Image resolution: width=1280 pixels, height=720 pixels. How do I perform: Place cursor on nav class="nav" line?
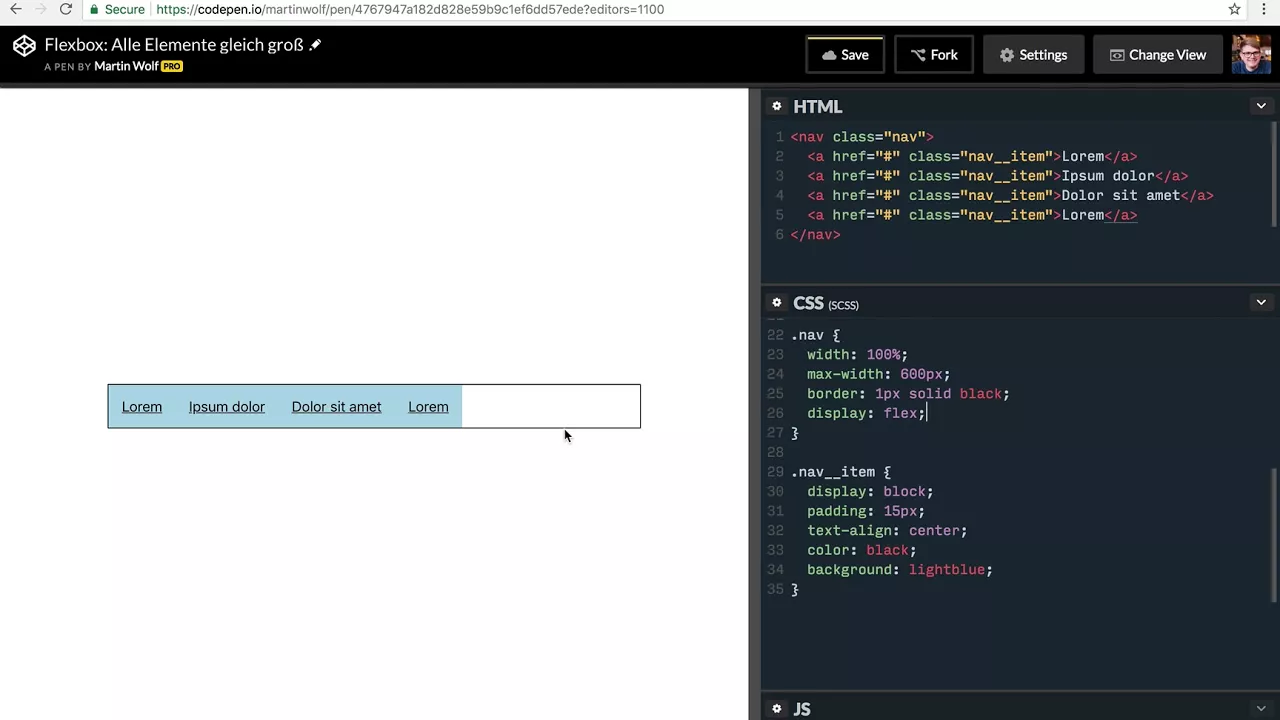[862, 137]
